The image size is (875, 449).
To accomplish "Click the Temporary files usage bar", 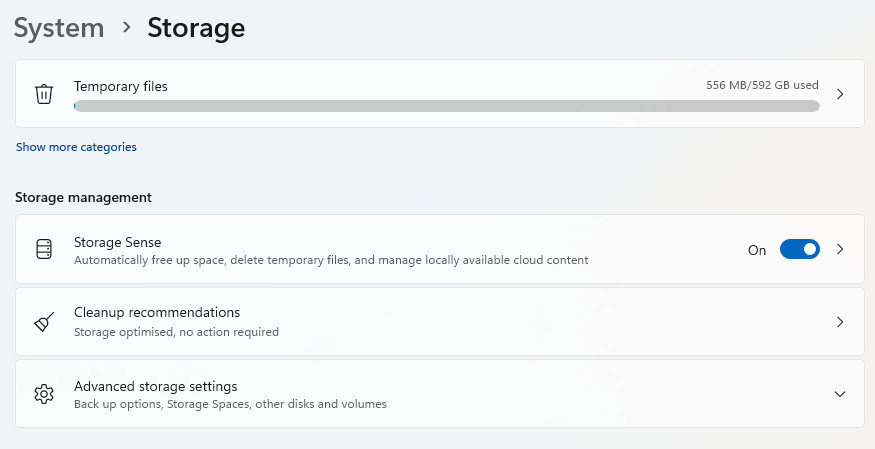I will point(446,106).
